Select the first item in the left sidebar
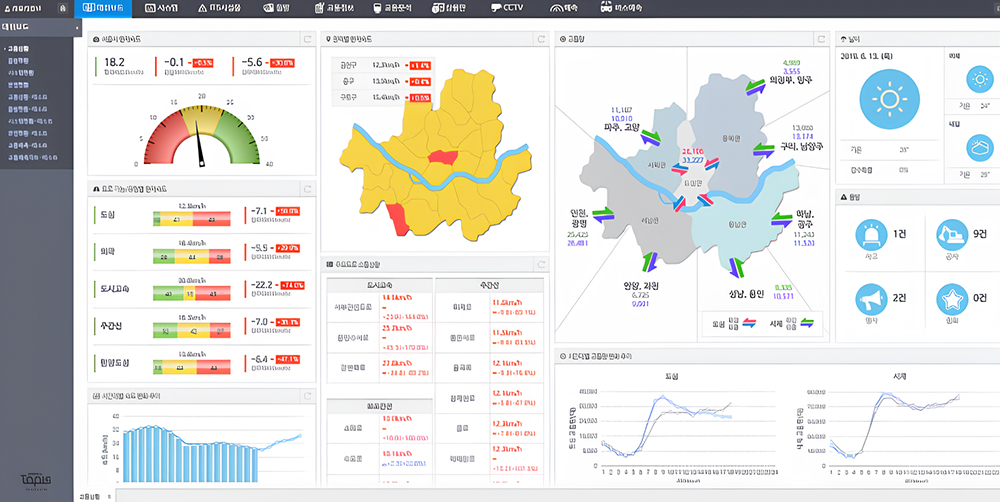1000x502 pixels. (x=18, y=48)
